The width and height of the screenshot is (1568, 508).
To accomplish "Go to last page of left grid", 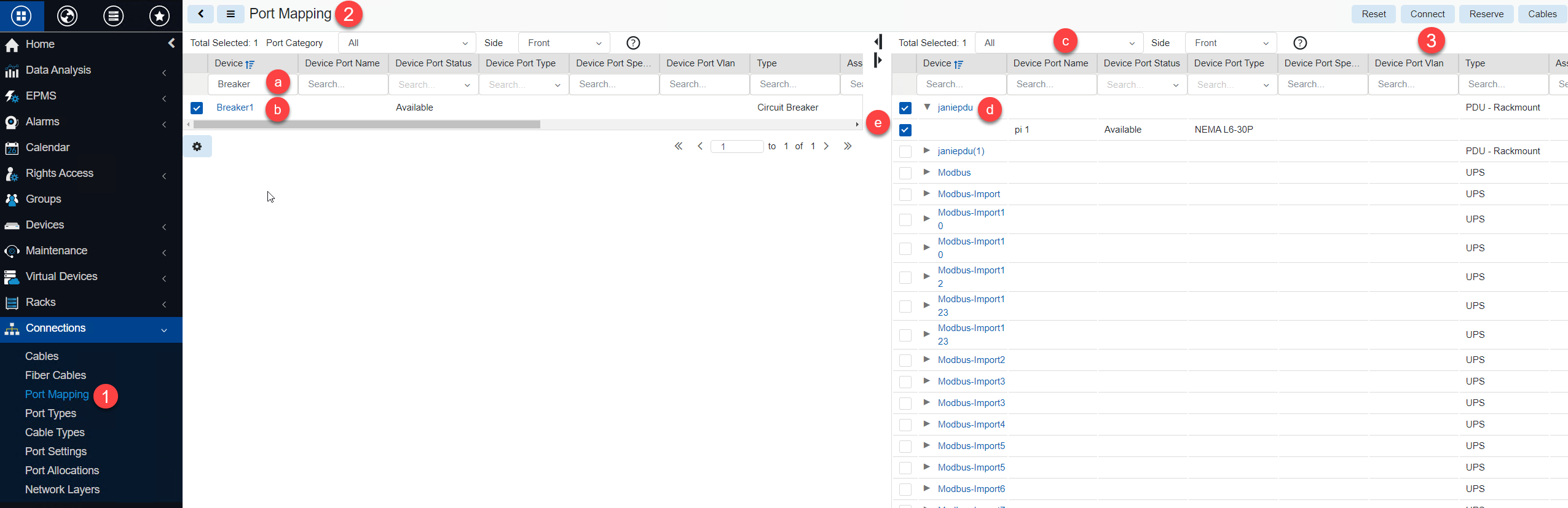I will (847, 146).
